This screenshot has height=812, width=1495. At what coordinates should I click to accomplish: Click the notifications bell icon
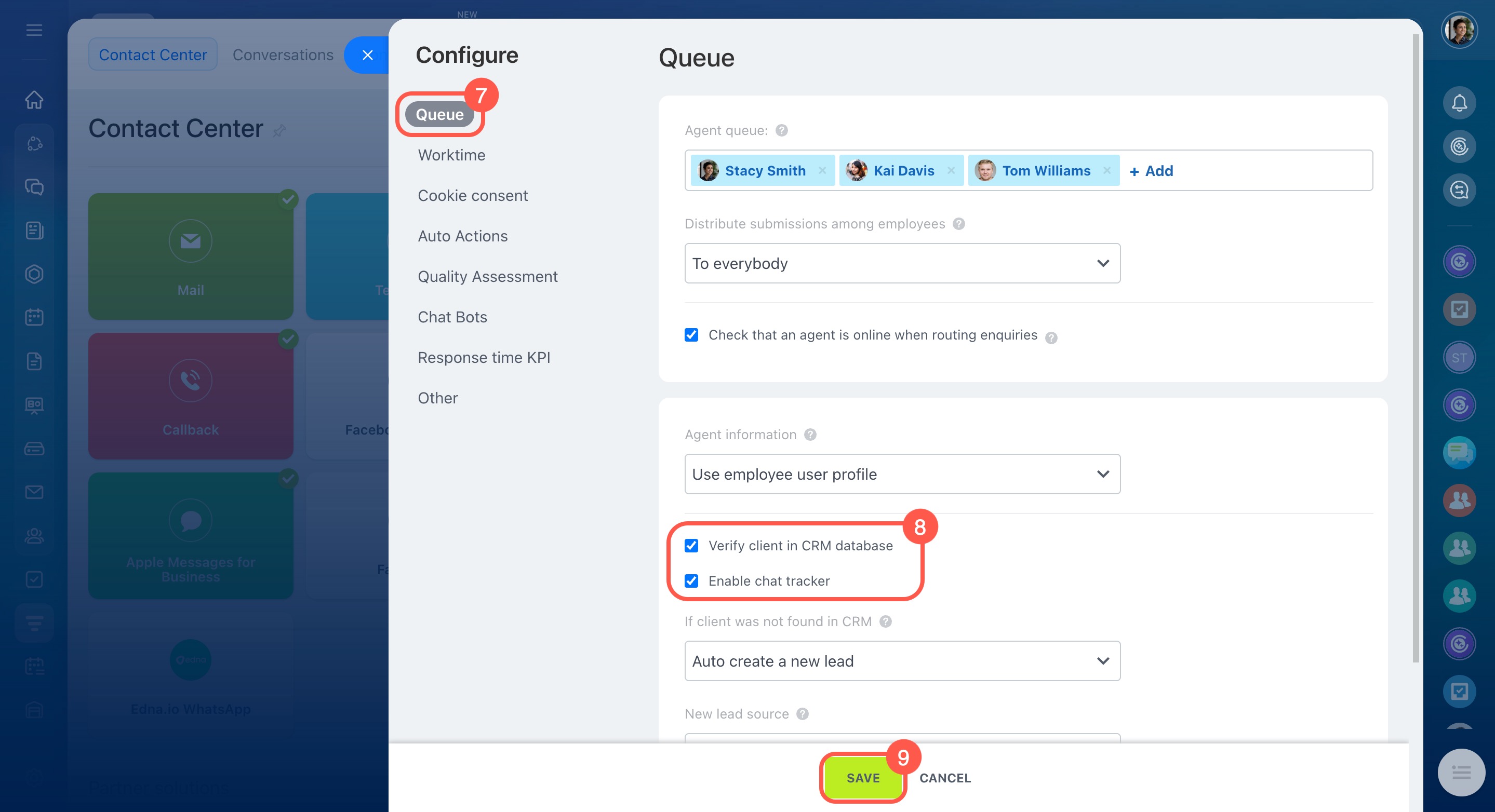pos(1459,103)
